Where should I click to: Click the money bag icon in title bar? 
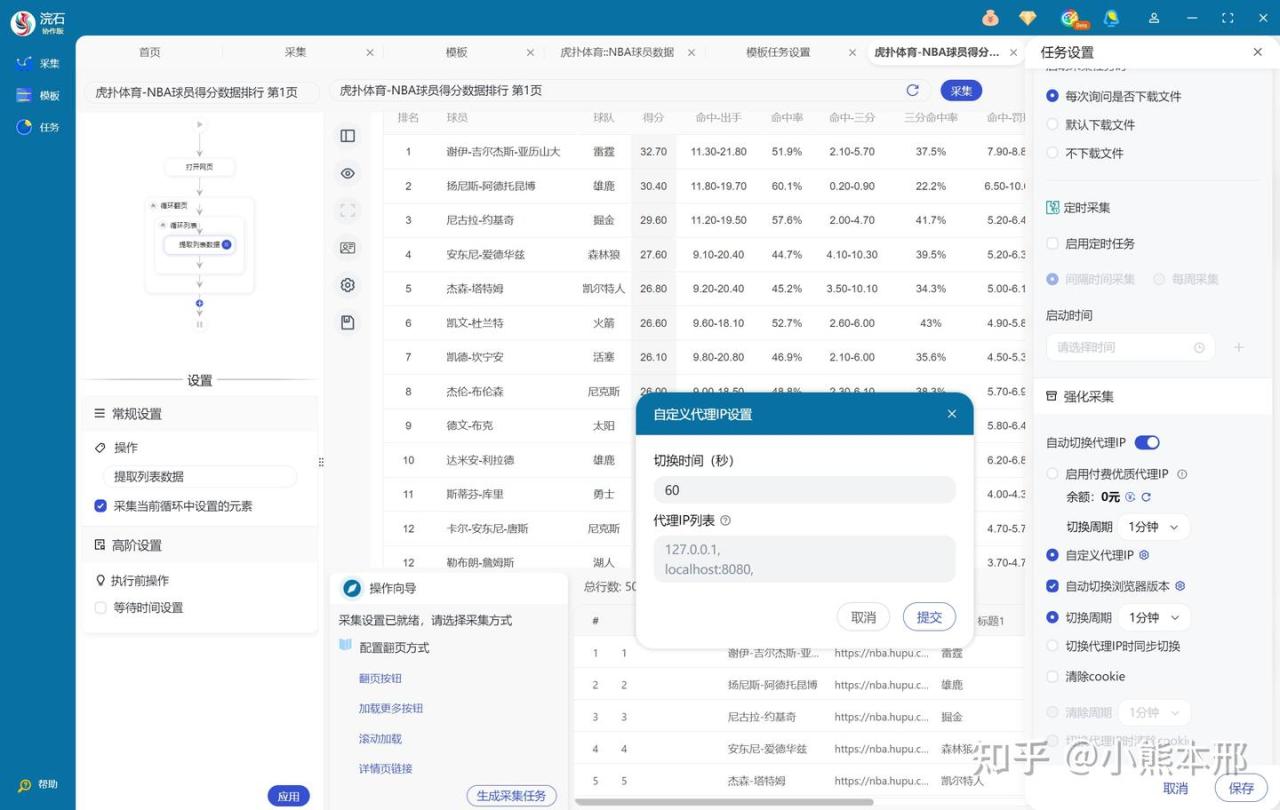990,18
